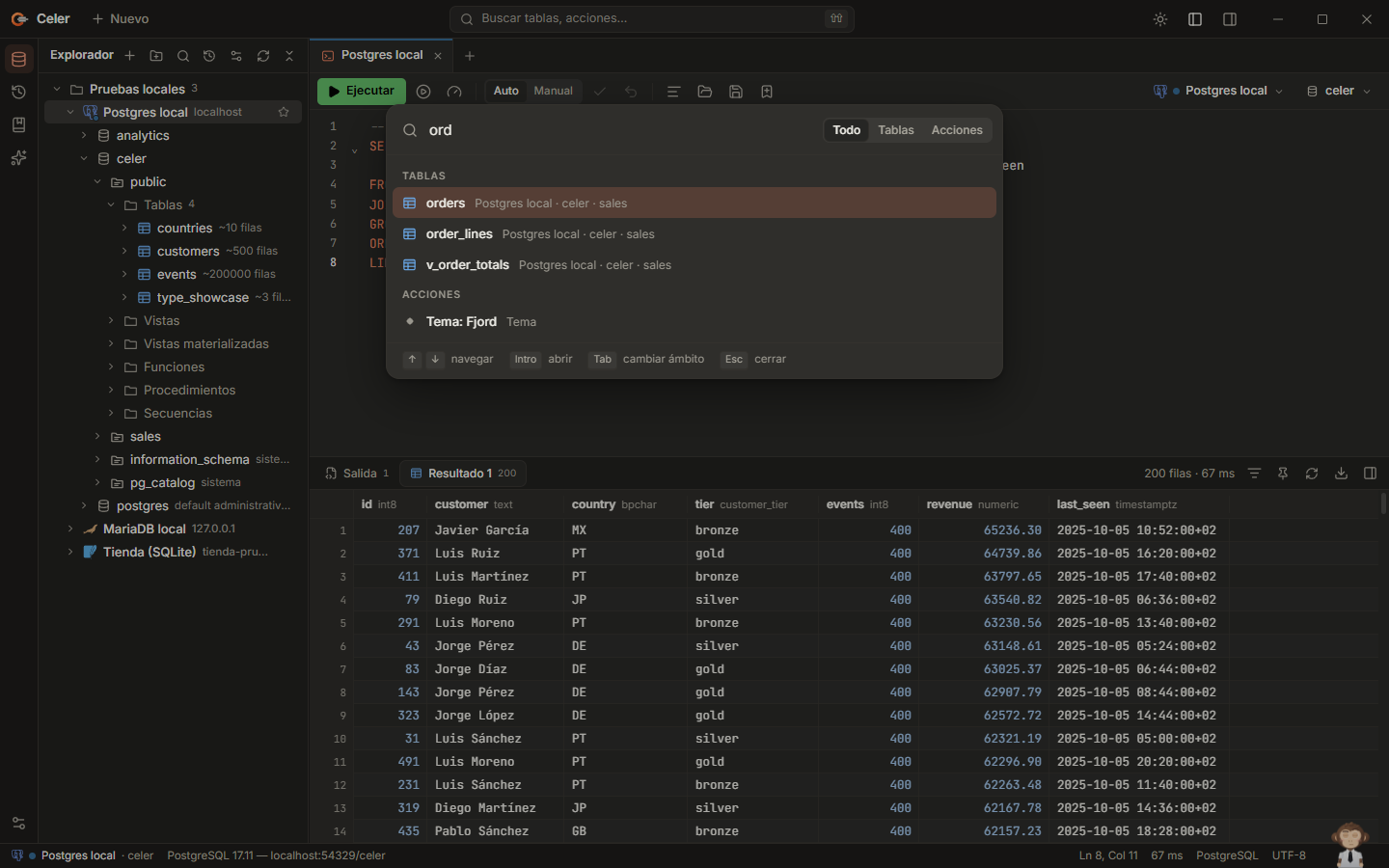Refresh the Explorador tree
The height and width of the screenshot is (868, 1389).
pos(263,56)
